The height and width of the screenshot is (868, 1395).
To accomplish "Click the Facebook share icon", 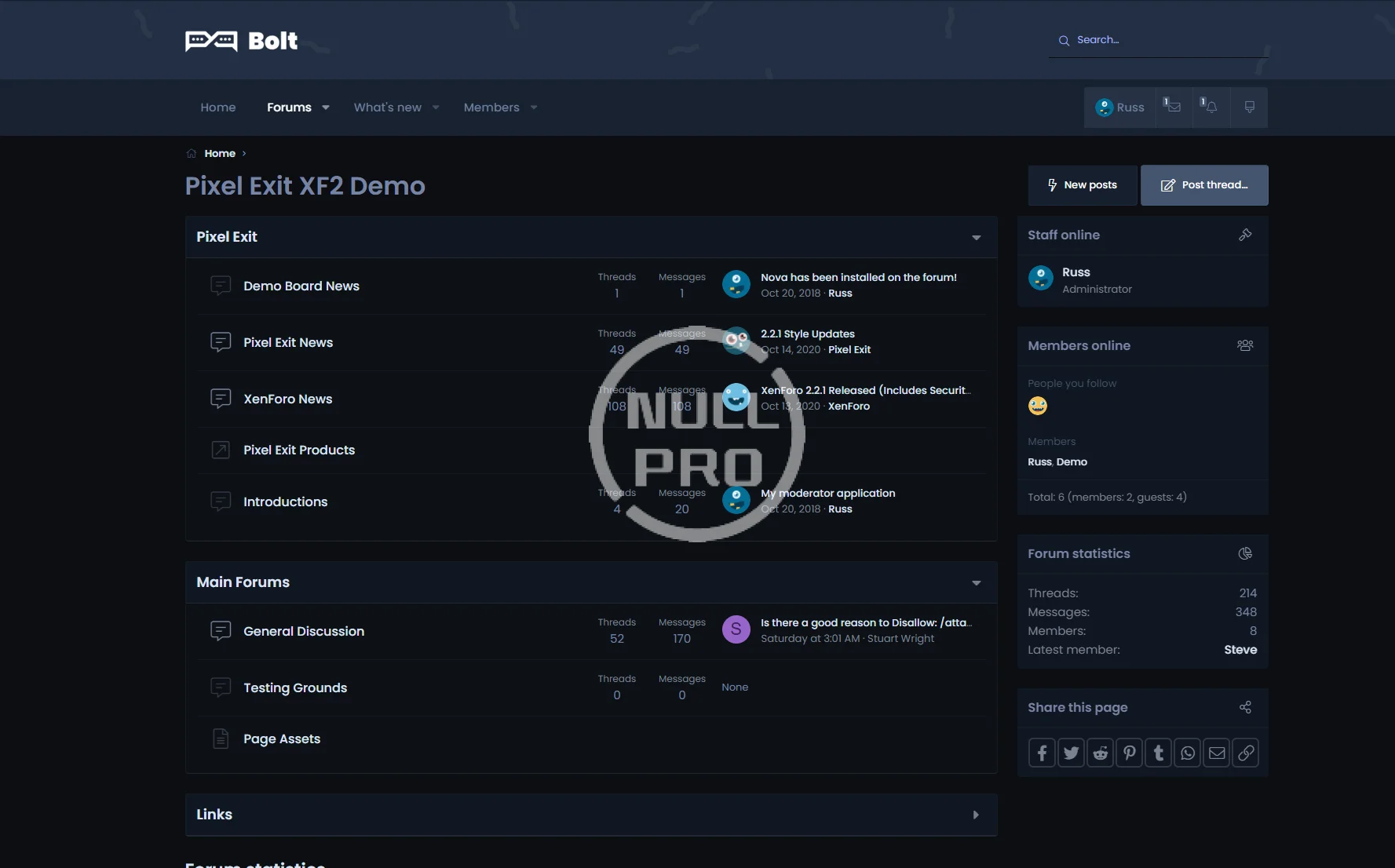I will (x=1042, y=753).
